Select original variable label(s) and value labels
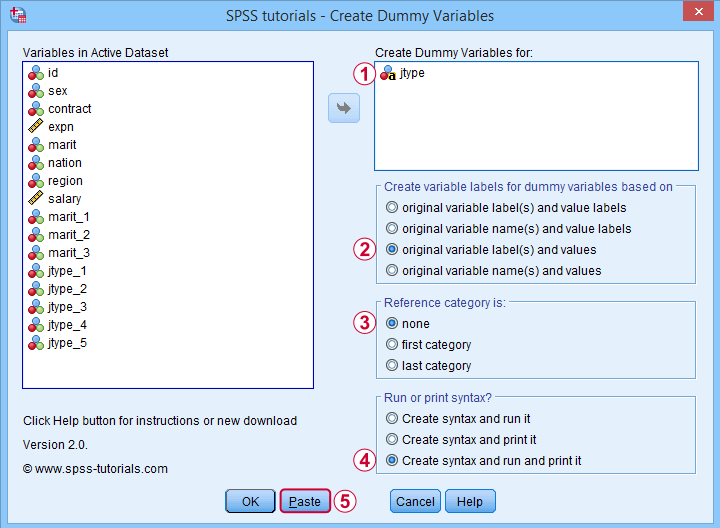Screen dimensions: 720x528 [506, 208]
